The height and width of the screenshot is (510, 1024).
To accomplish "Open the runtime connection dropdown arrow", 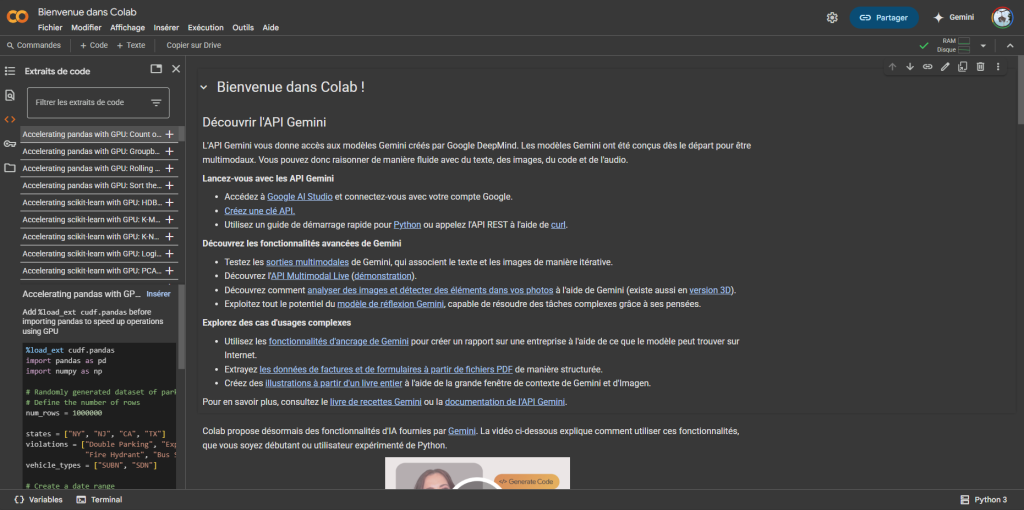I will [x=983, y=46].
